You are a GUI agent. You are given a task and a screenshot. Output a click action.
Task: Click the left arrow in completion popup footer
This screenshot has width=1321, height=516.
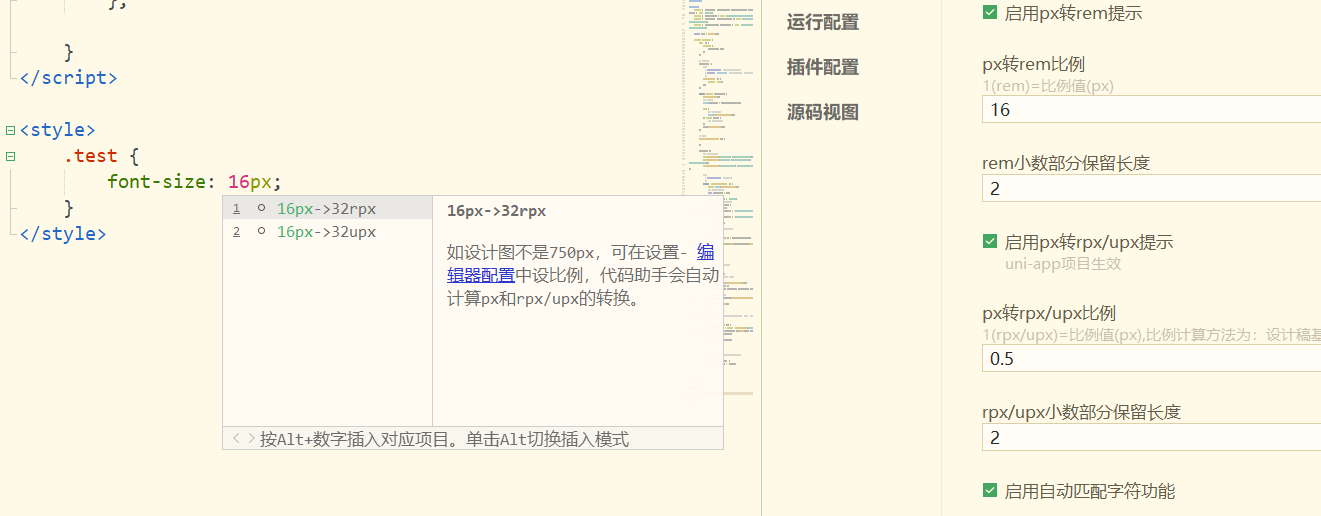[x=236, y=439]
